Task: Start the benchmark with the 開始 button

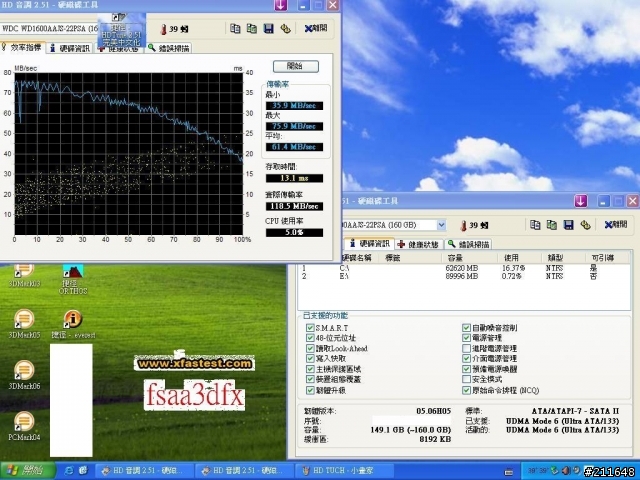Action: [x=296, y=66]
